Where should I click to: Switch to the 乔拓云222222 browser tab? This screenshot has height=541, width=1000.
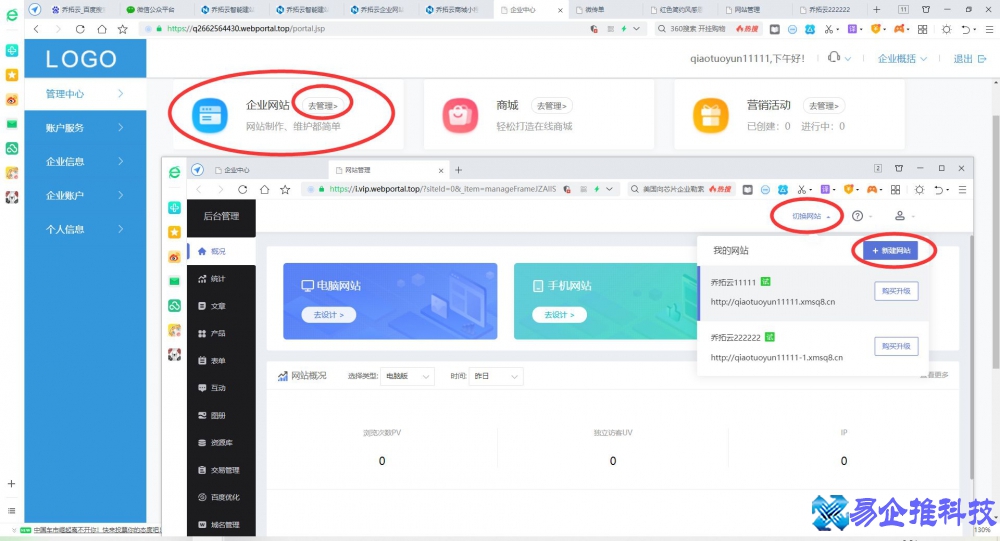(829, 10)
